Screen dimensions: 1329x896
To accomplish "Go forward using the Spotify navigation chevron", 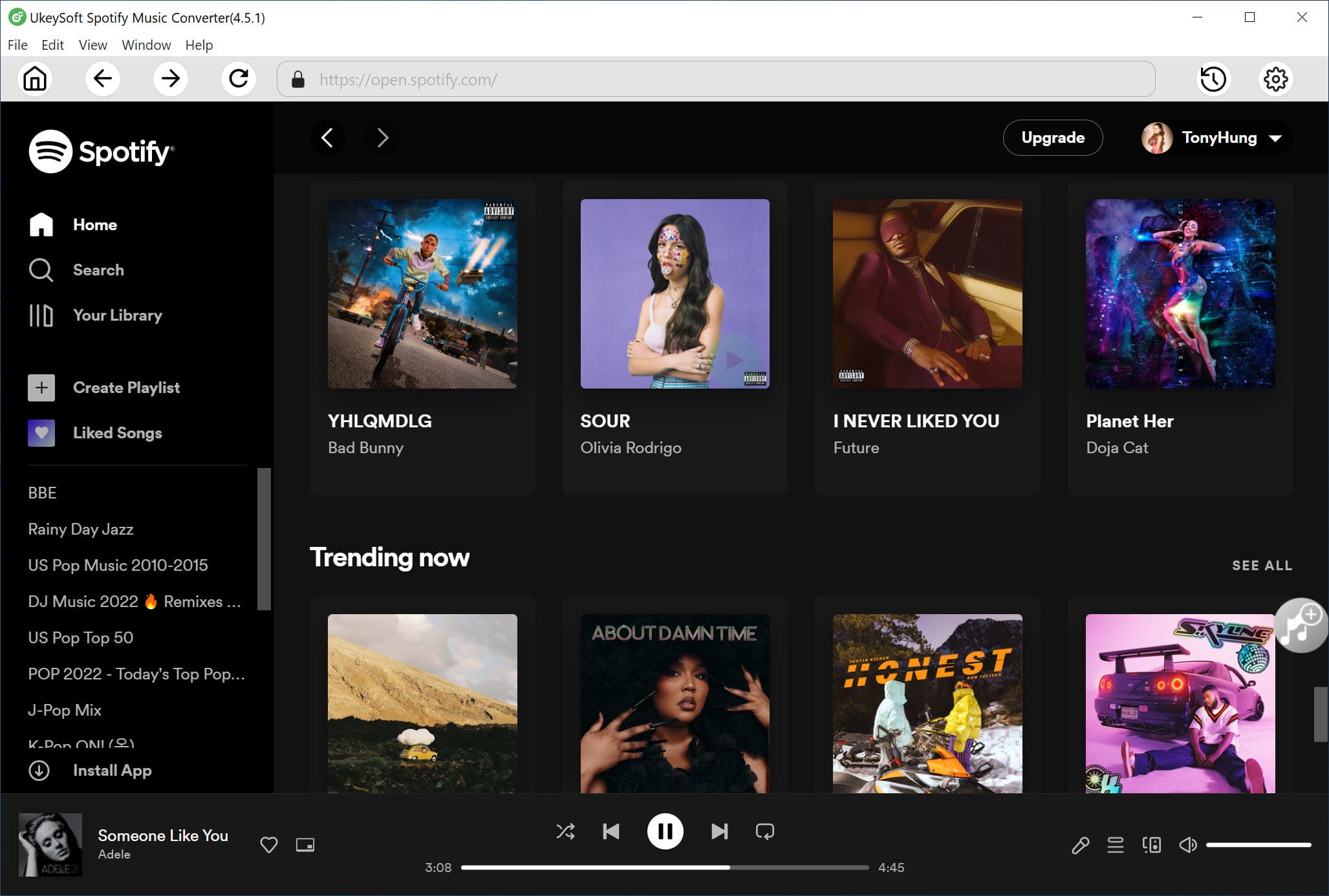I will [382, 138].
